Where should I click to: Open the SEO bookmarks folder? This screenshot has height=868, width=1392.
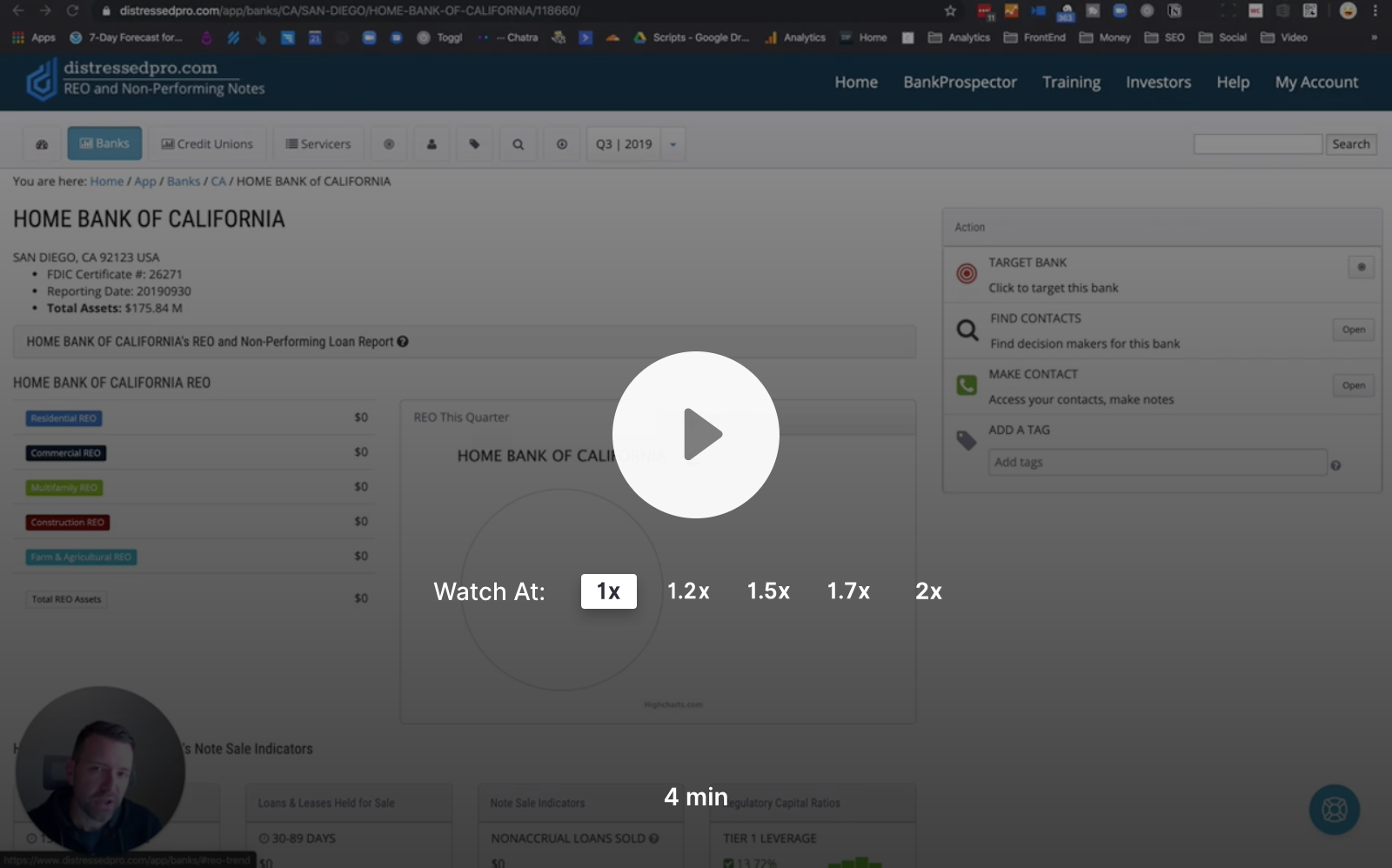pos(1165,37)
